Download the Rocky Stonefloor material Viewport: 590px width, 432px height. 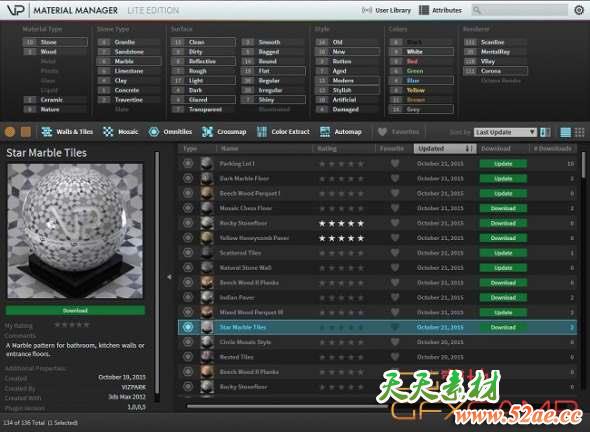coord(503,223)
